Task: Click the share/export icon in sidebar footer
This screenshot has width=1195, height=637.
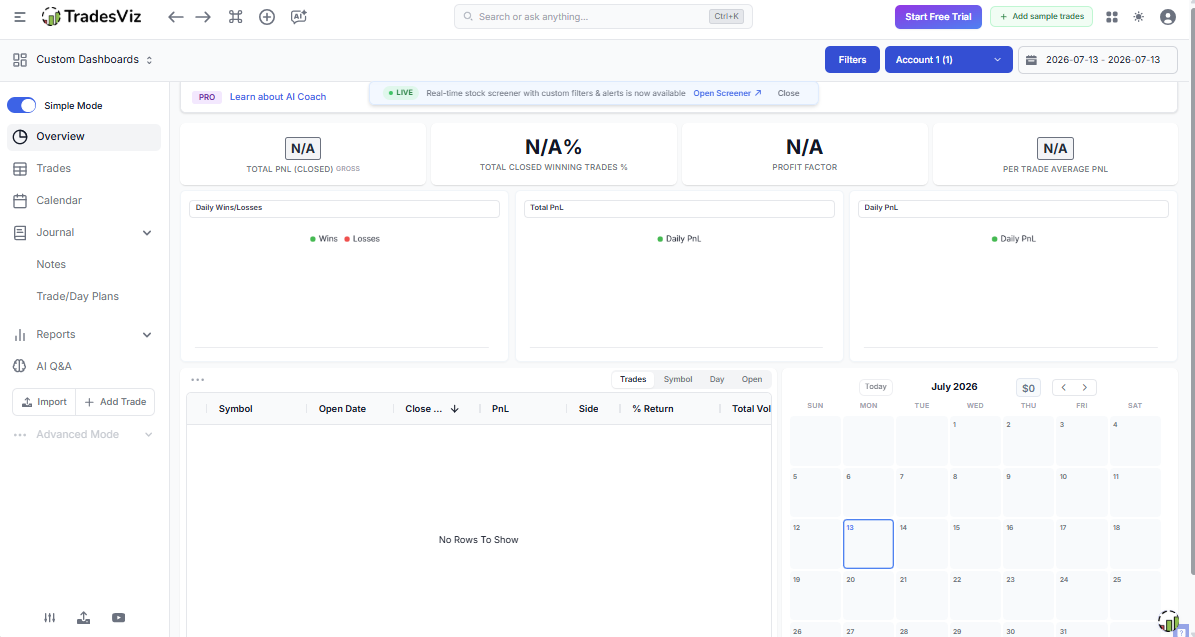Action: pyautogui.click(x=84, y=618)
